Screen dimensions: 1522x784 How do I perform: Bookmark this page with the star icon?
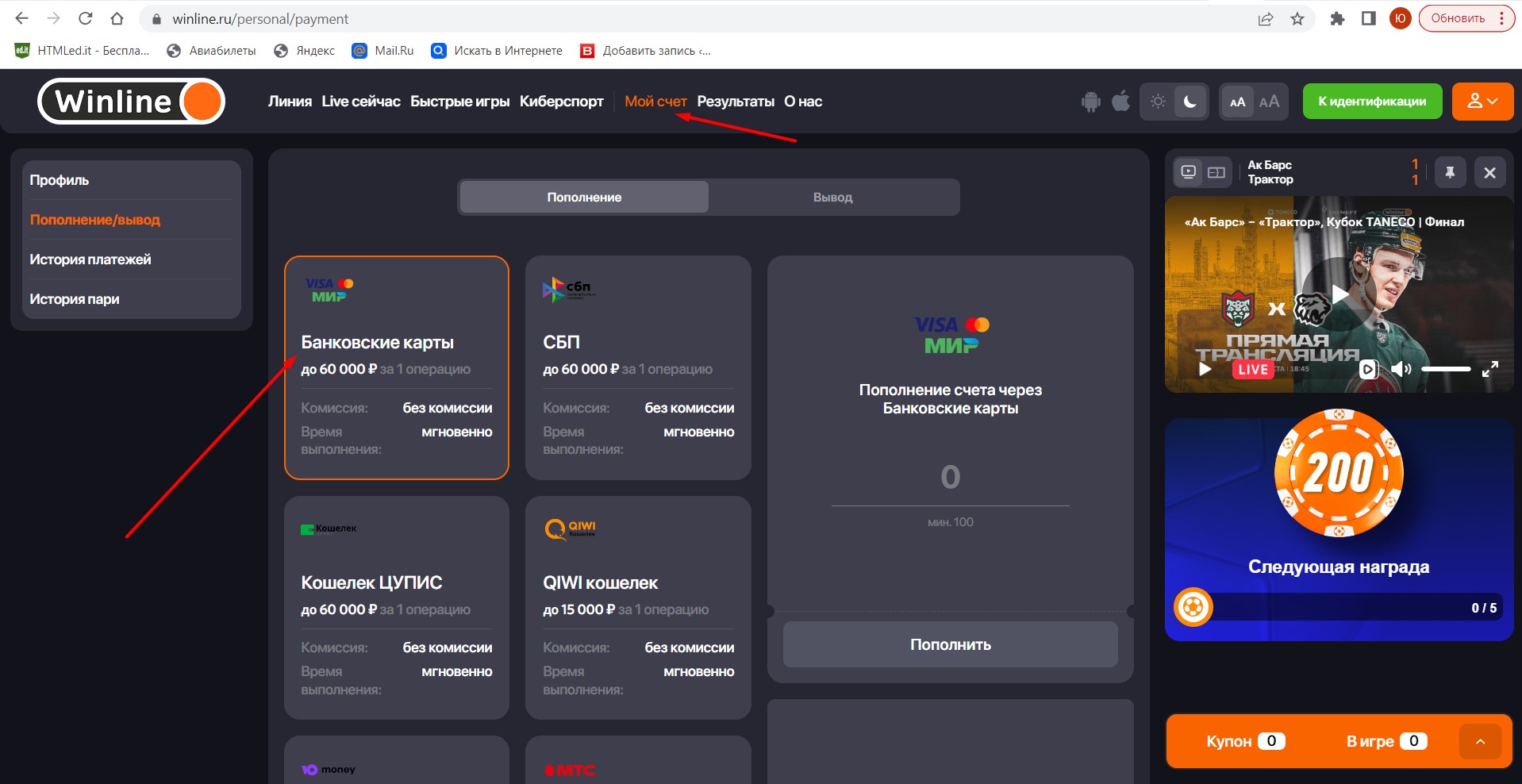tap(1297, 19)
